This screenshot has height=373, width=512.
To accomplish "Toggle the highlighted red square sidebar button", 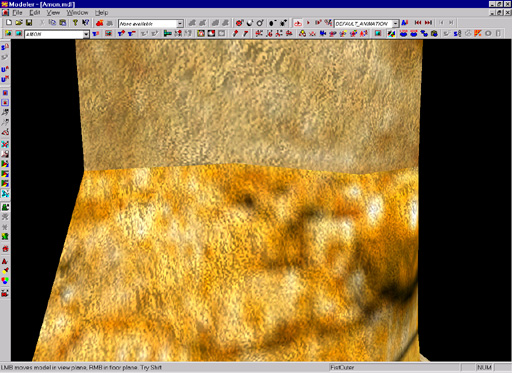I will [5, 103].
